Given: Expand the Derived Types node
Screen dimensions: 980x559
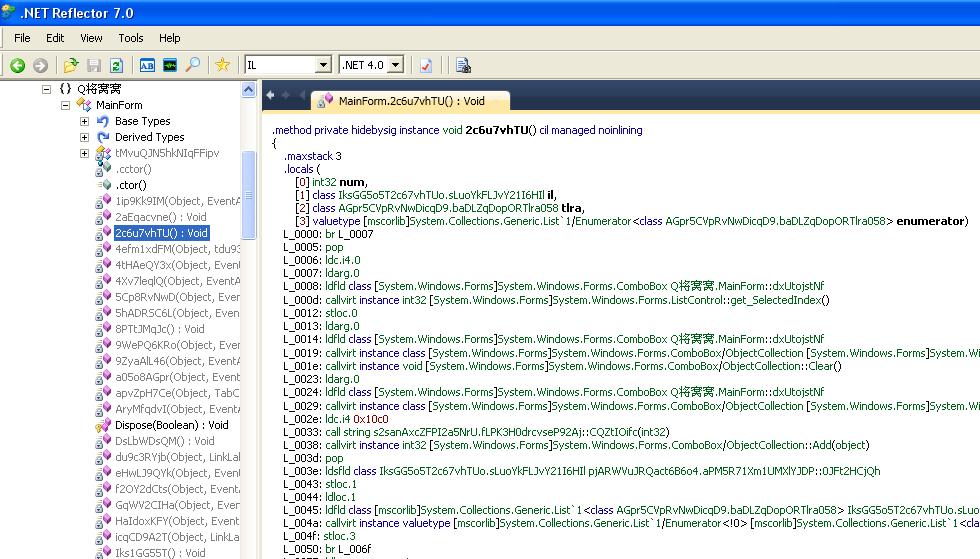Looking at the screenshot, I should pyautogui.click(x=84, y=138).
